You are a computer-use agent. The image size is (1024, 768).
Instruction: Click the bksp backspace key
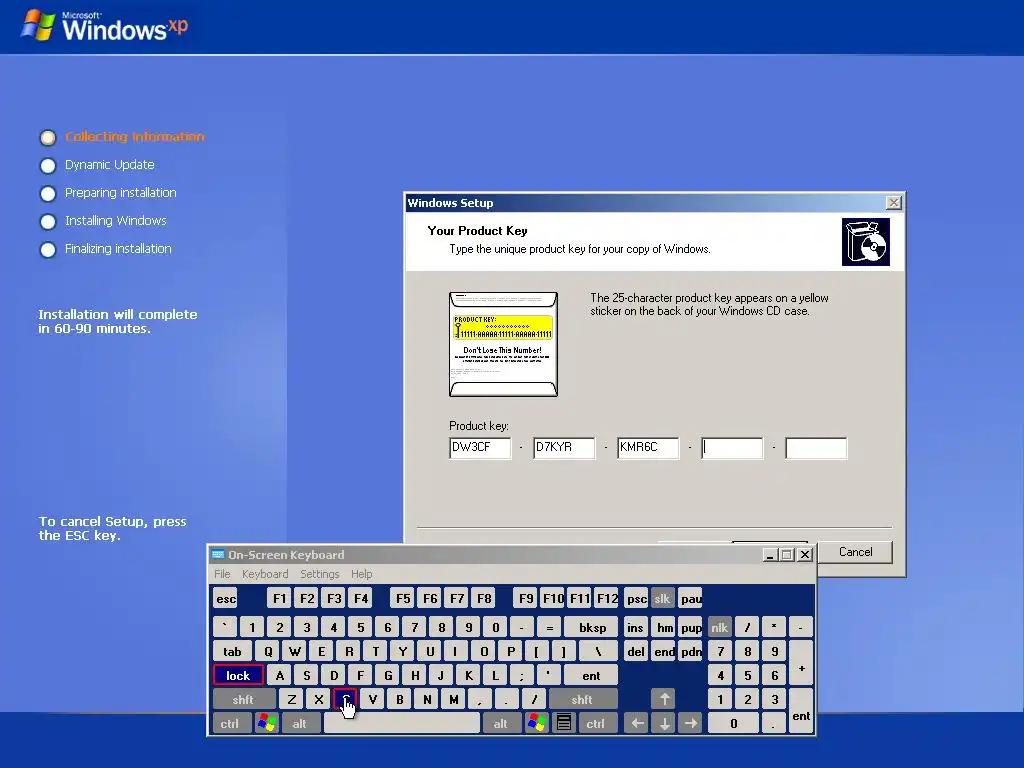592,628
